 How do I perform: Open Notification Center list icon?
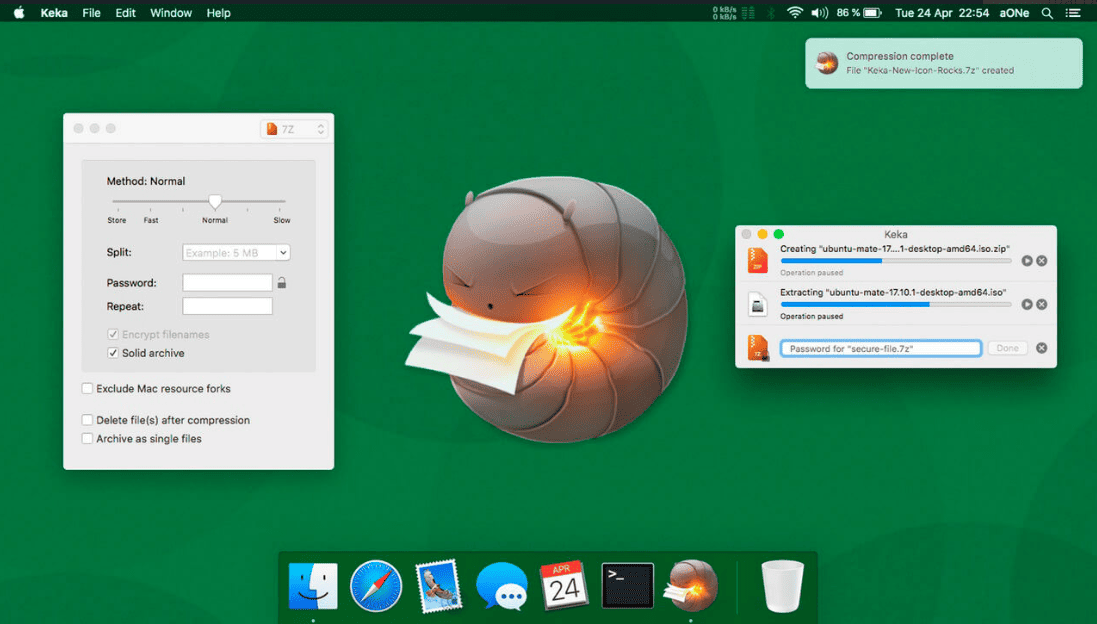pyautogui.click(x=1073, y=13)
